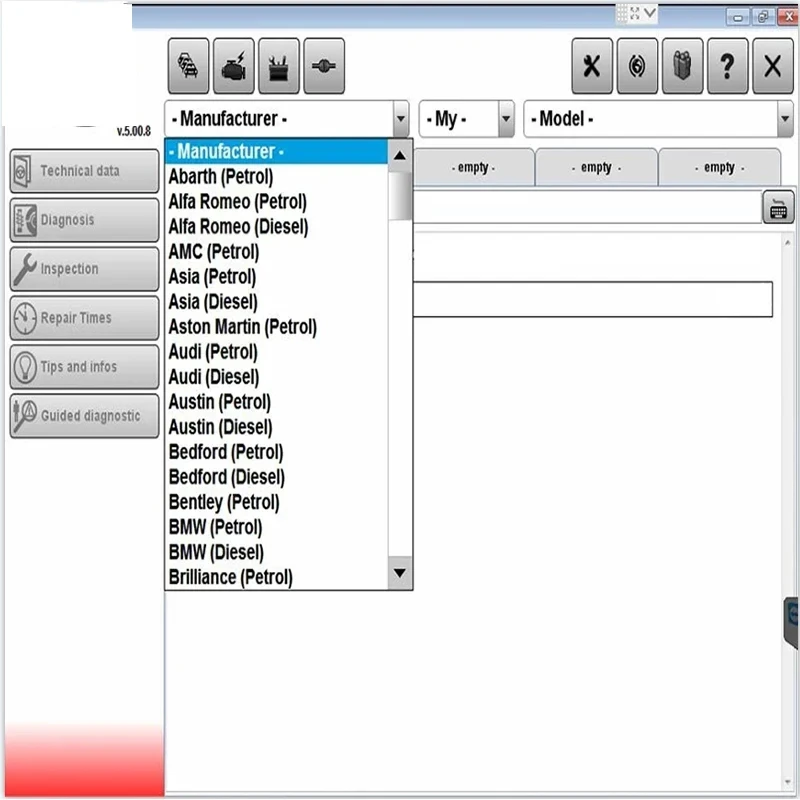Click the side tab handle at right edge

click(791, 622)
